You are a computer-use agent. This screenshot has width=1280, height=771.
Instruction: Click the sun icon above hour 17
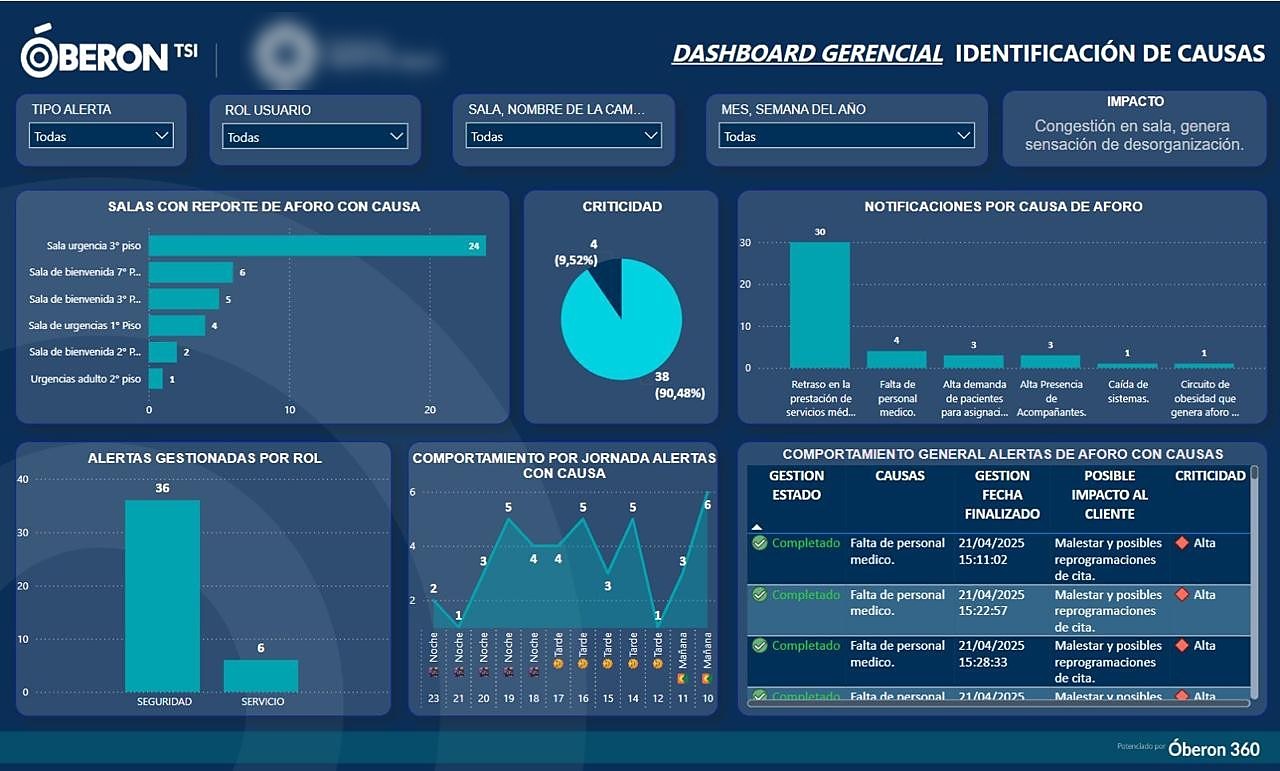[x=558, y=664]
